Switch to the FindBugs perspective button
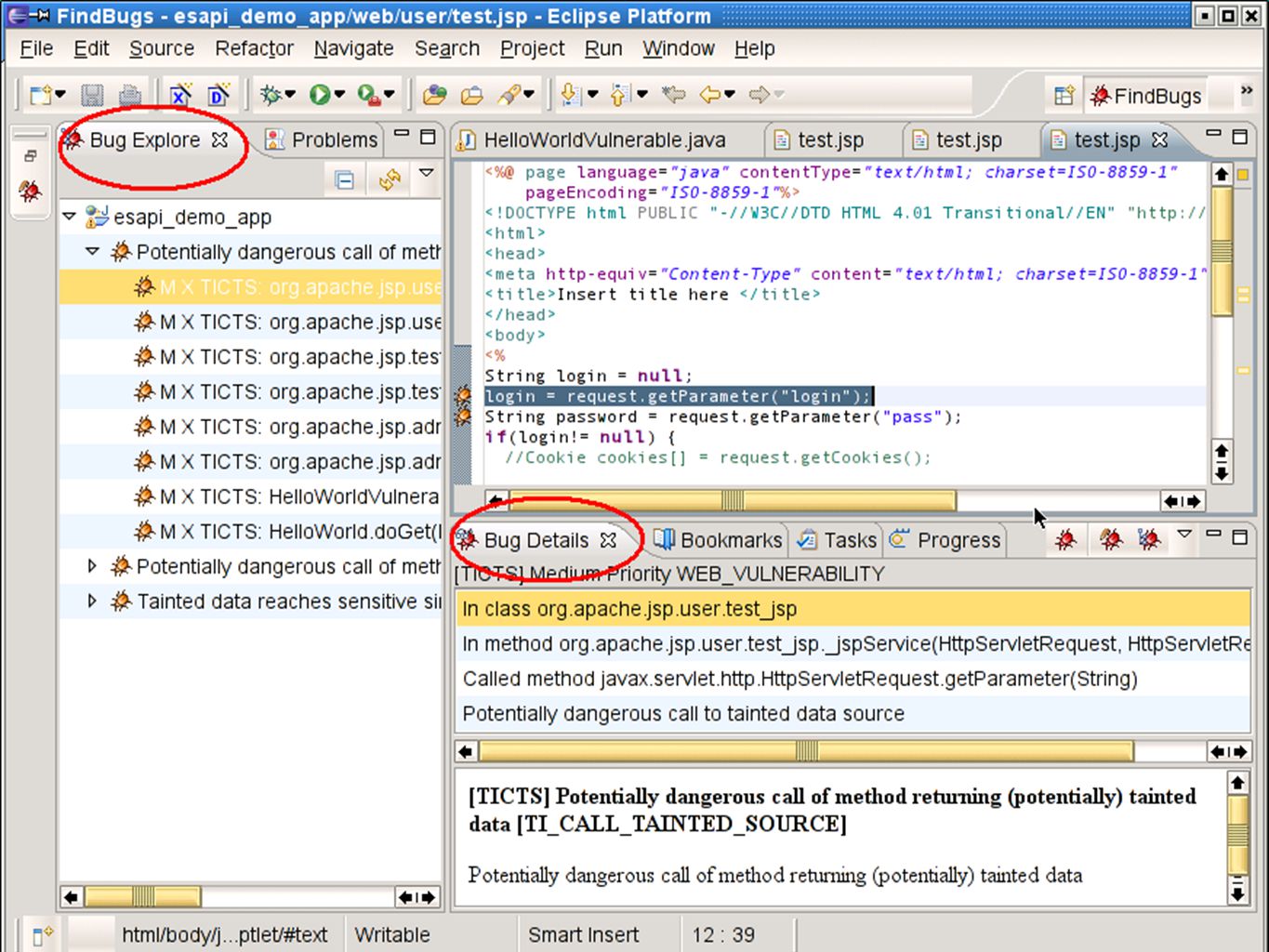This screenshot has height=952, width=1269. 1145,96
